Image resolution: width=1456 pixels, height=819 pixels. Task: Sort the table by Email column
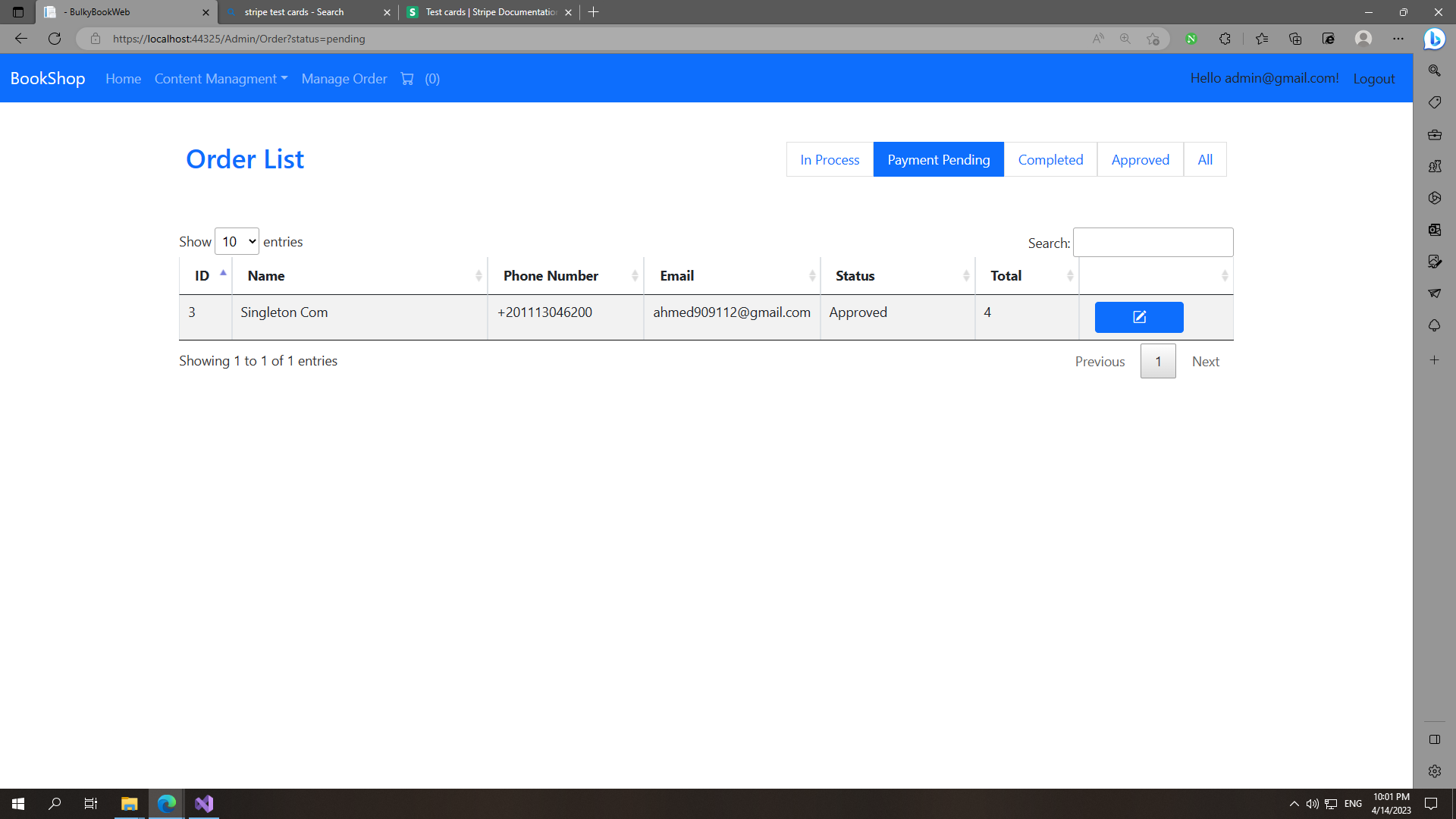(x=676, y=275)
